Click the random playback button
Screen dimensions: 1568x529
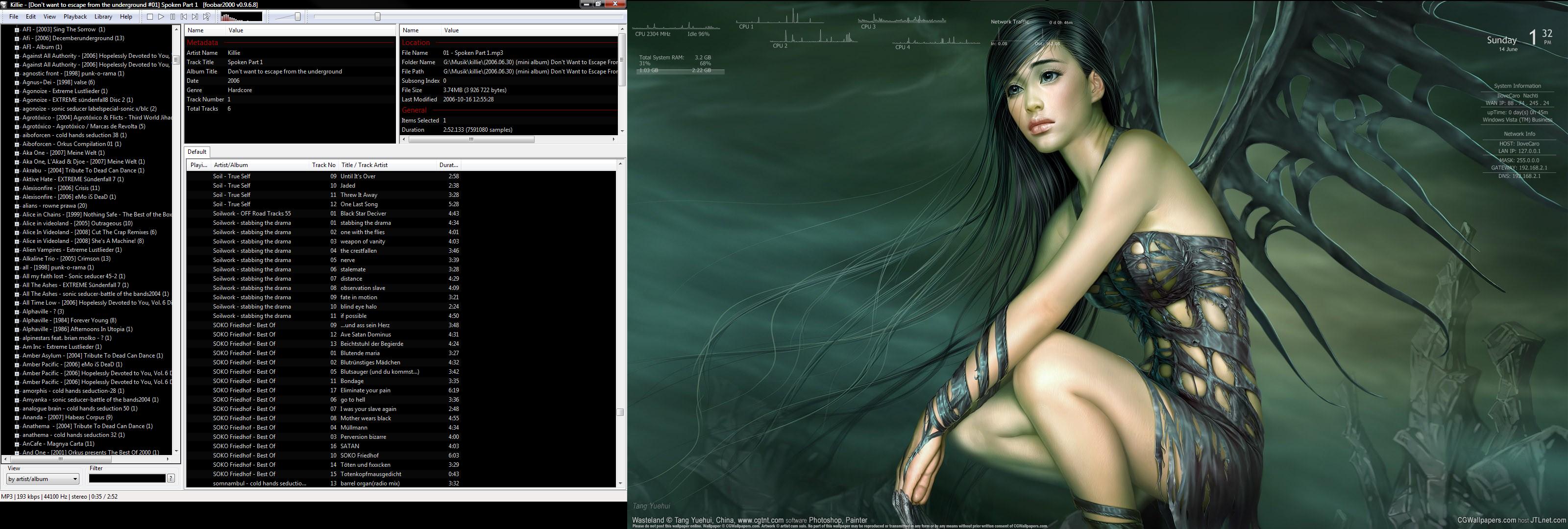click(x=206, y=17)
